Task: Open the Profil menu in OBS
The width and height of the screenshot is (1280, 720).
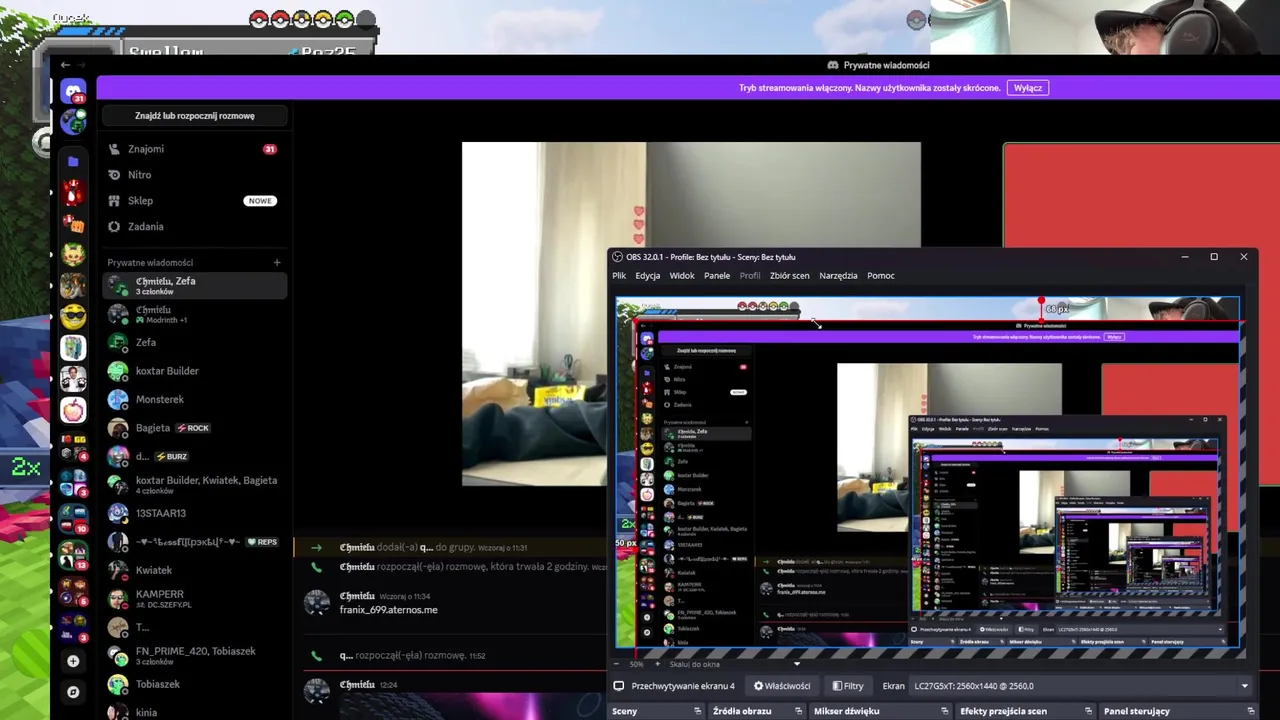Action: (750, 276)
